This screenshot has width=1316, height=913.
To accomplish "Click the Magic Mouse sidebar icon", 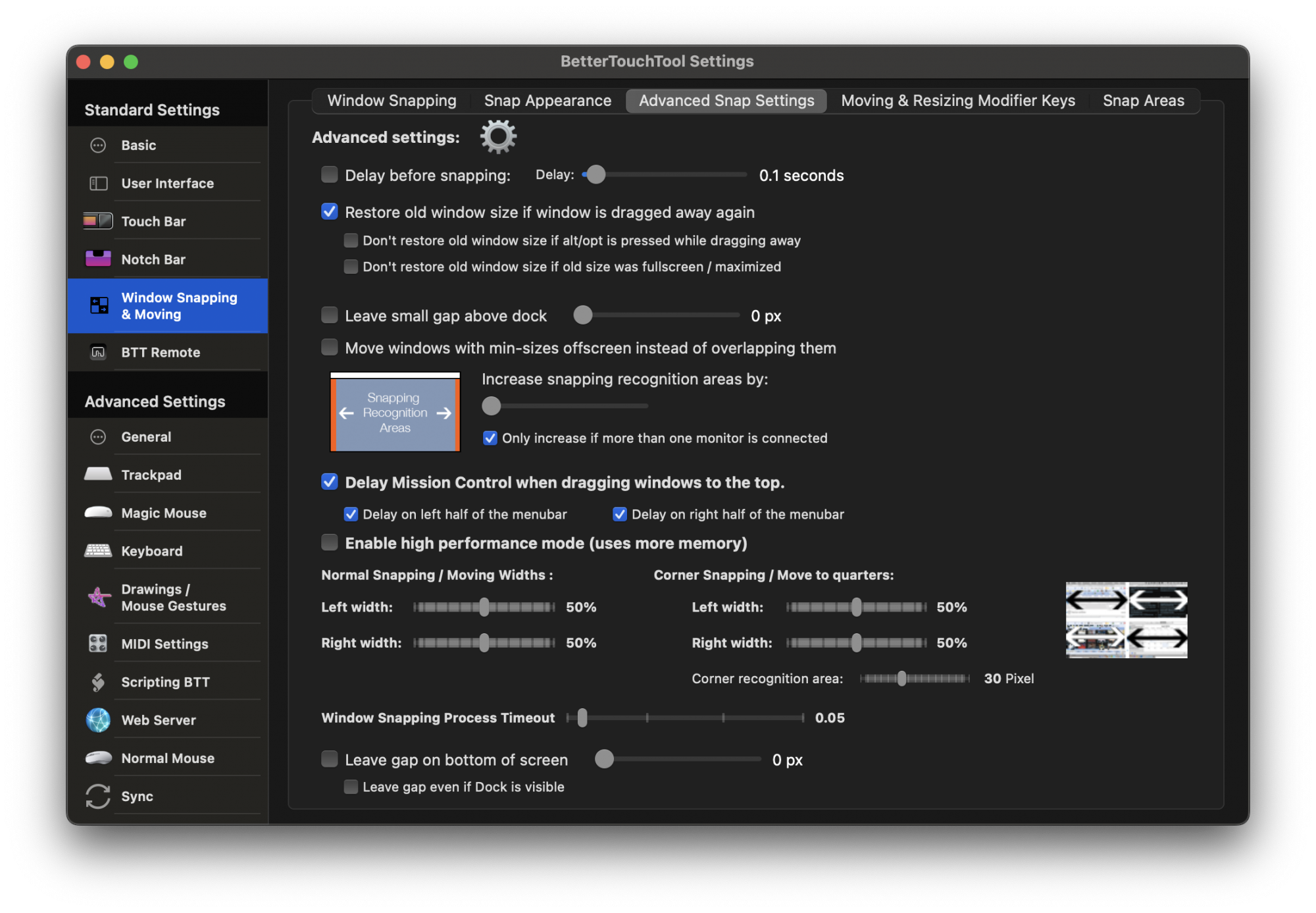I will [x=98, y=512].
